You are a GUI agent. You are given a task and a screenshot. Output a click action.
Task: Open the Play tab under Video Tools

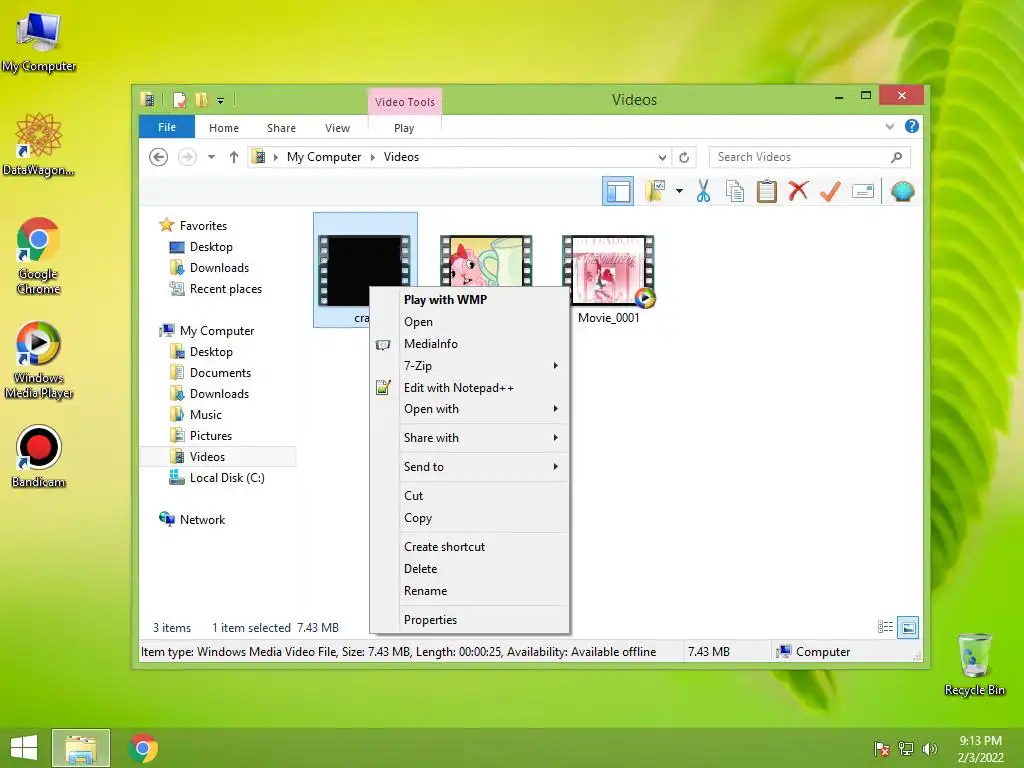click(x=404, y=128)
